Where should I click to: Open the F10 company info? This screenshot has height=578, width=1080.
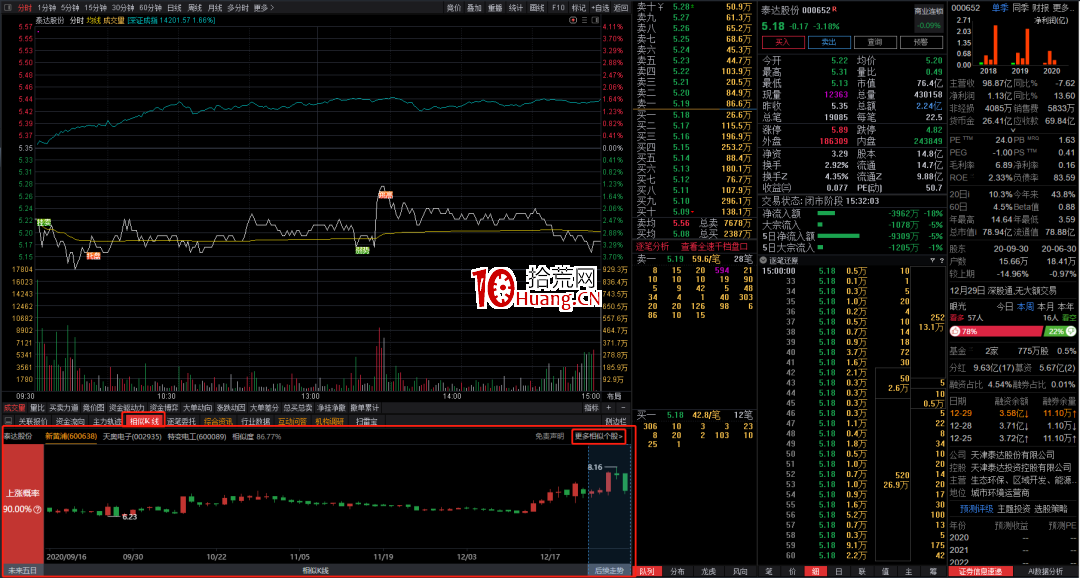[x=558, y=8]
